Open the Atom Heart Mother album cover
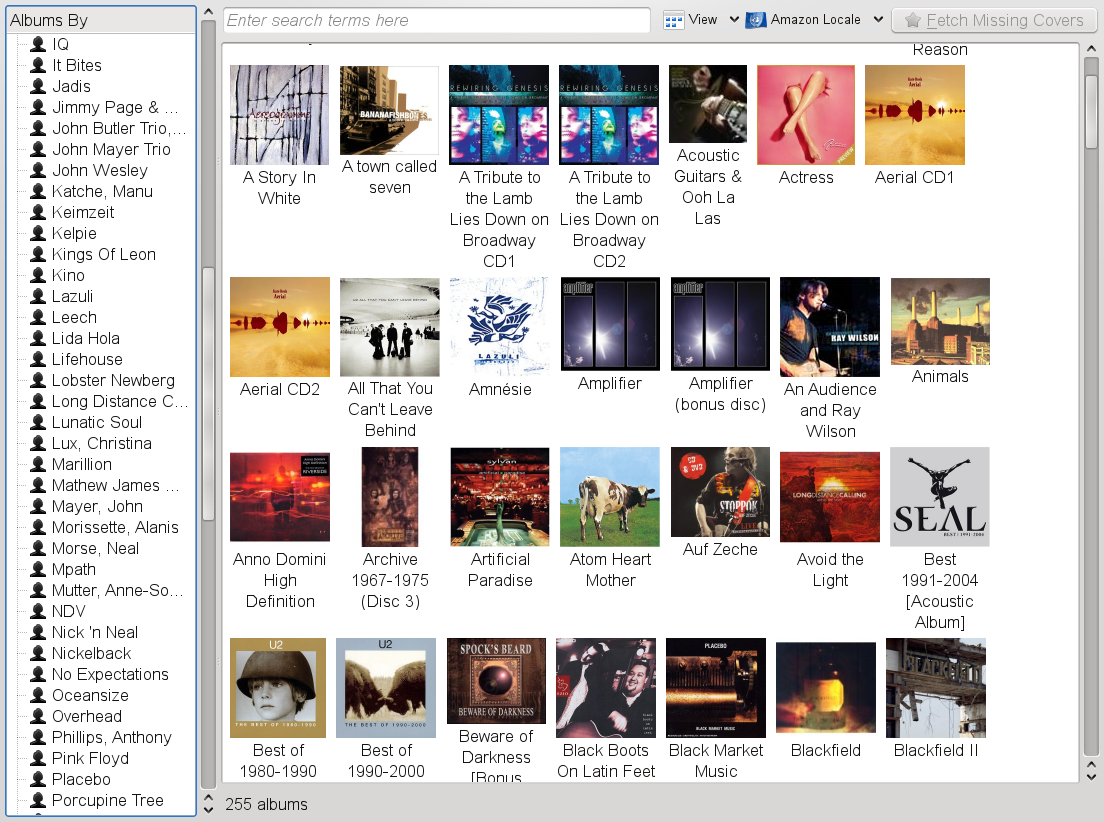This screenshot has height=822, width=1104. pos(609,496)
